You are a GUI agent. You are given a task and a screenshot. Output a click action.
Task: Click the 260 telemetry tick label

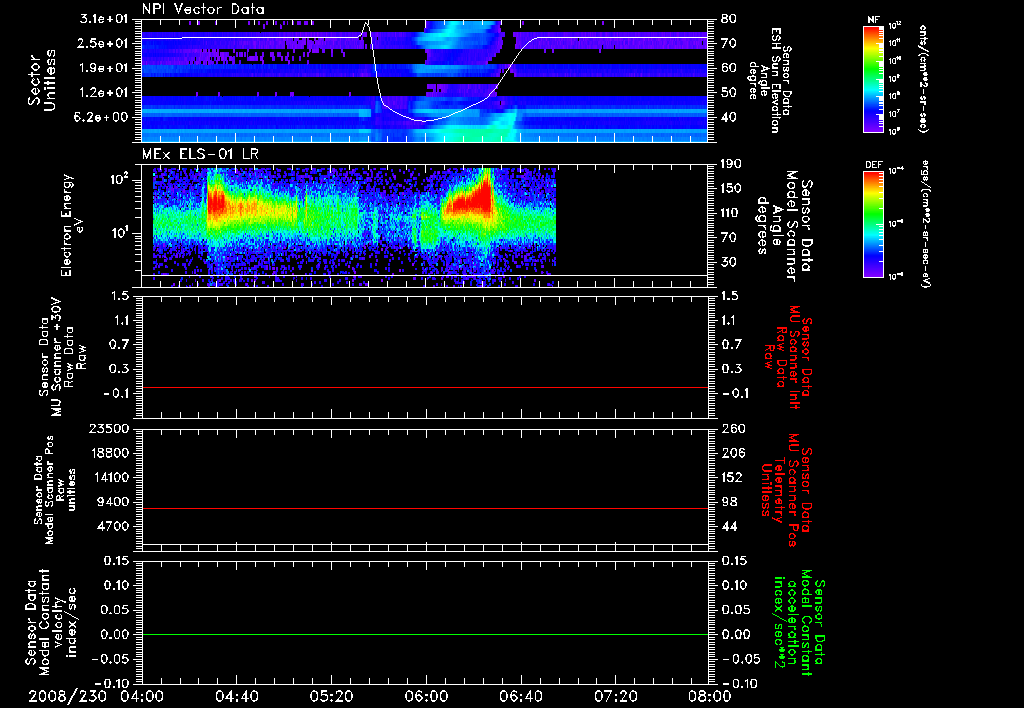click(x=733, y=429)
